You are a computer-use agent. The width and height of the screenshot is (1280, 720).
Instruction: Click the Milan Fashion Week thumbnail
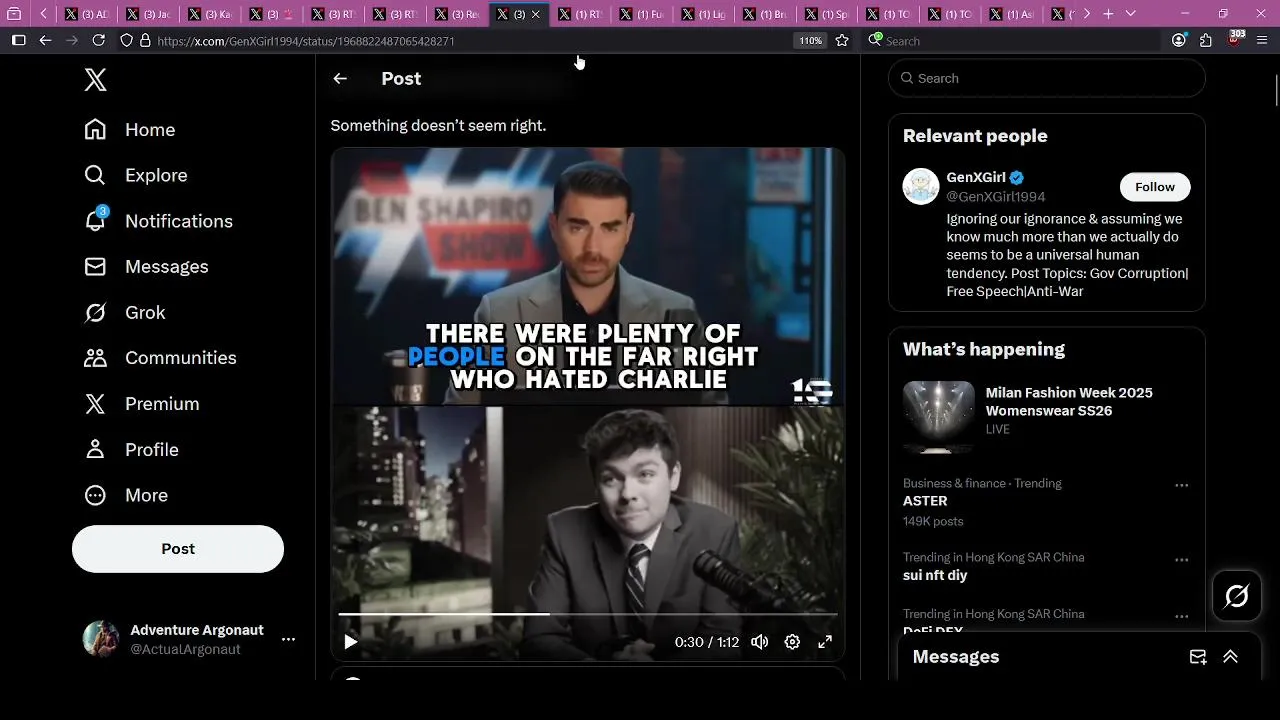[x=939, y=415]
